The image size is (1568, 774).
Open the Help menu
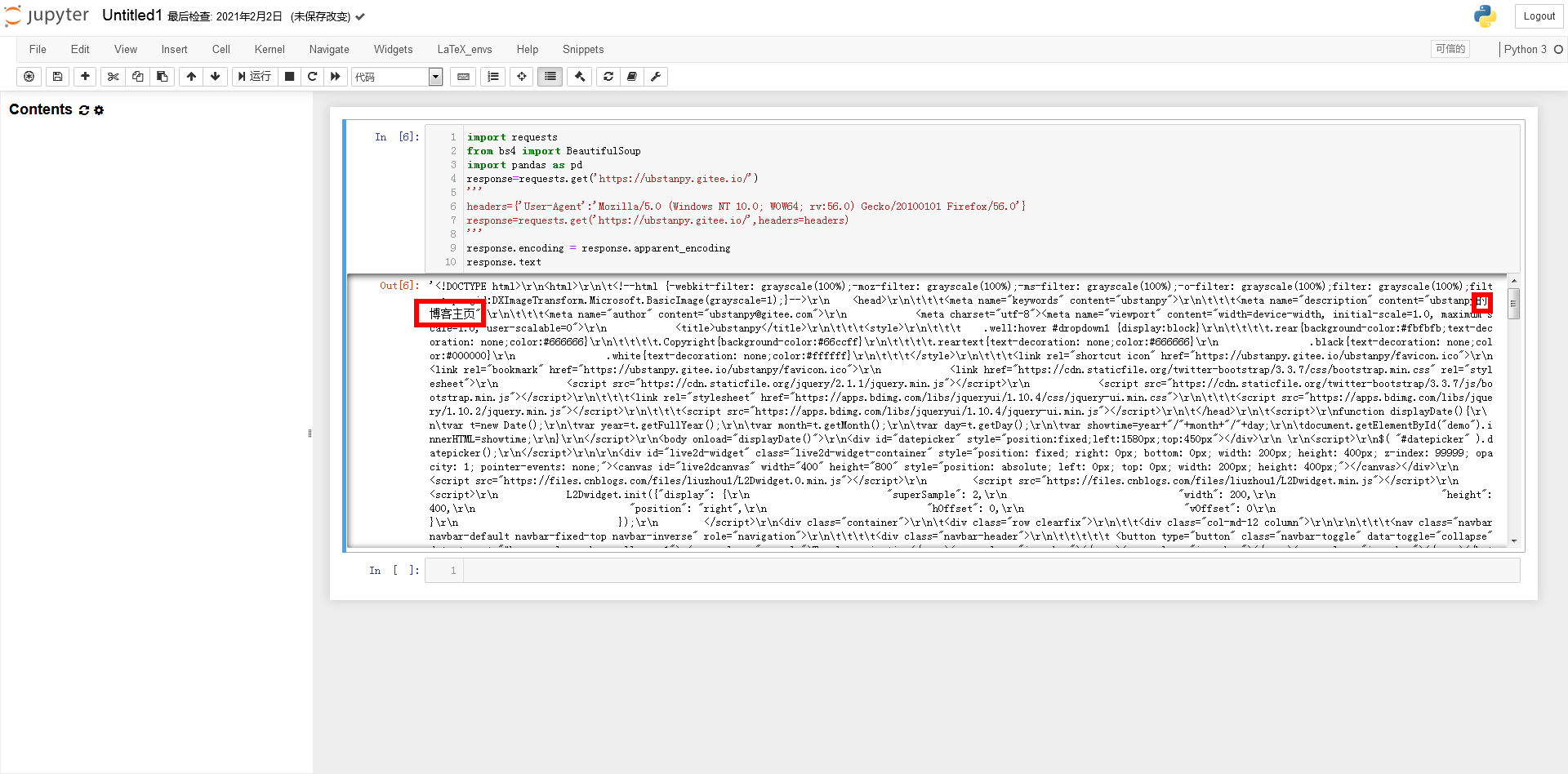pos(528,50)
